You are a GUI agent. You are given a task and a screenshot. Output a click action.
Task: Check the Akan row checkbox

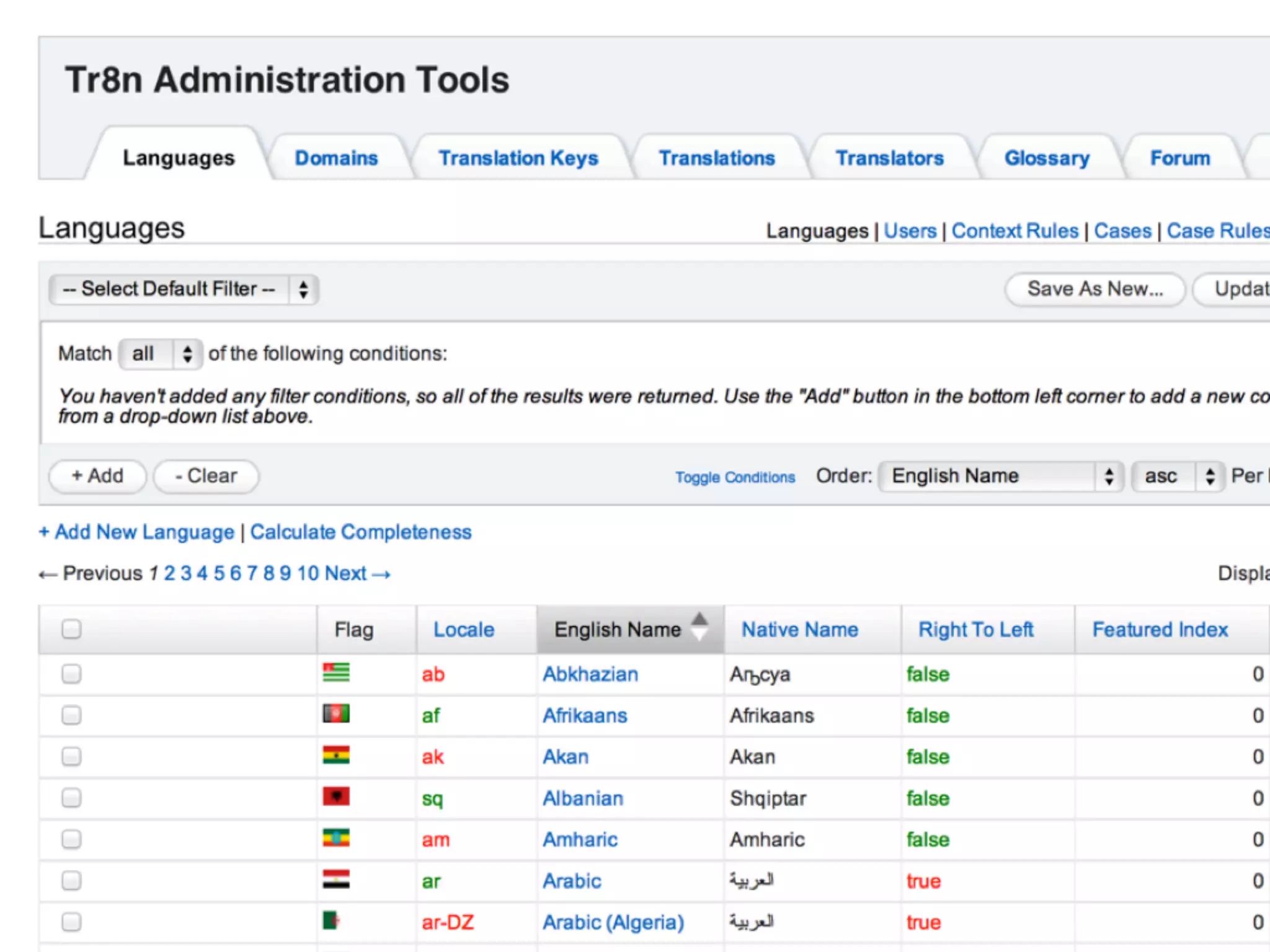[71, 757]
